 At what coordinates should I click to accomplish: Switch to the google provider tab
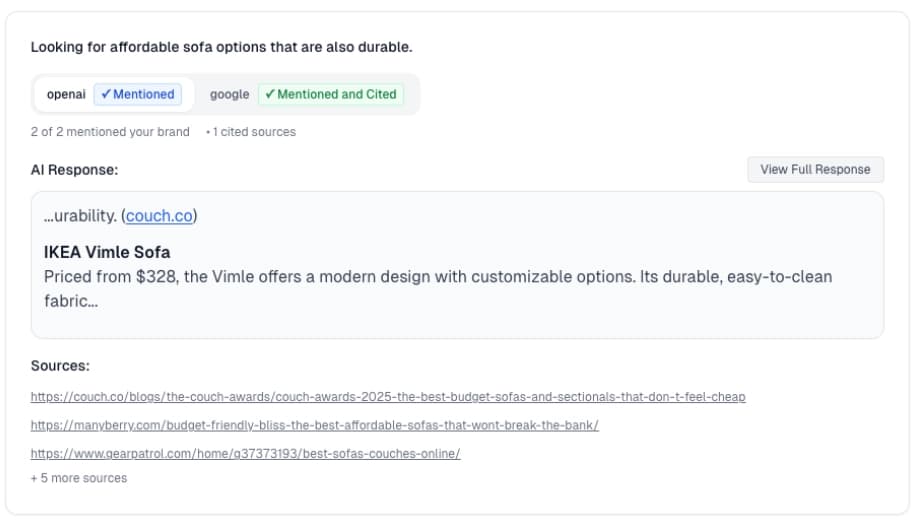[306, 94]
